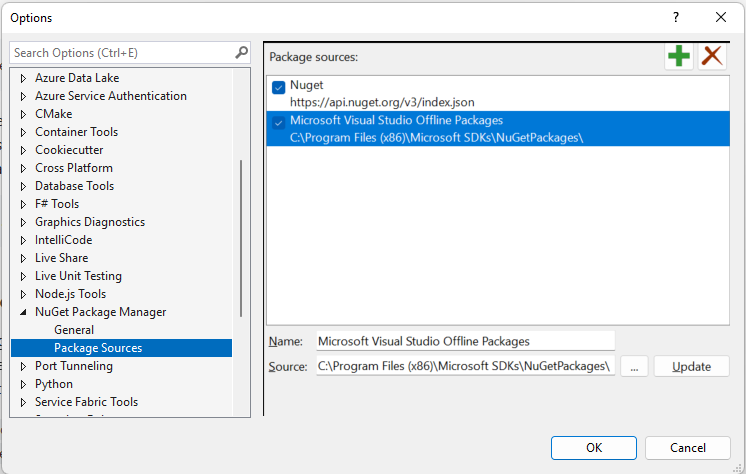Screen dimensions: 746x474
Task: Expand the Azure Service Authentication node
Action: pos(23,96)
